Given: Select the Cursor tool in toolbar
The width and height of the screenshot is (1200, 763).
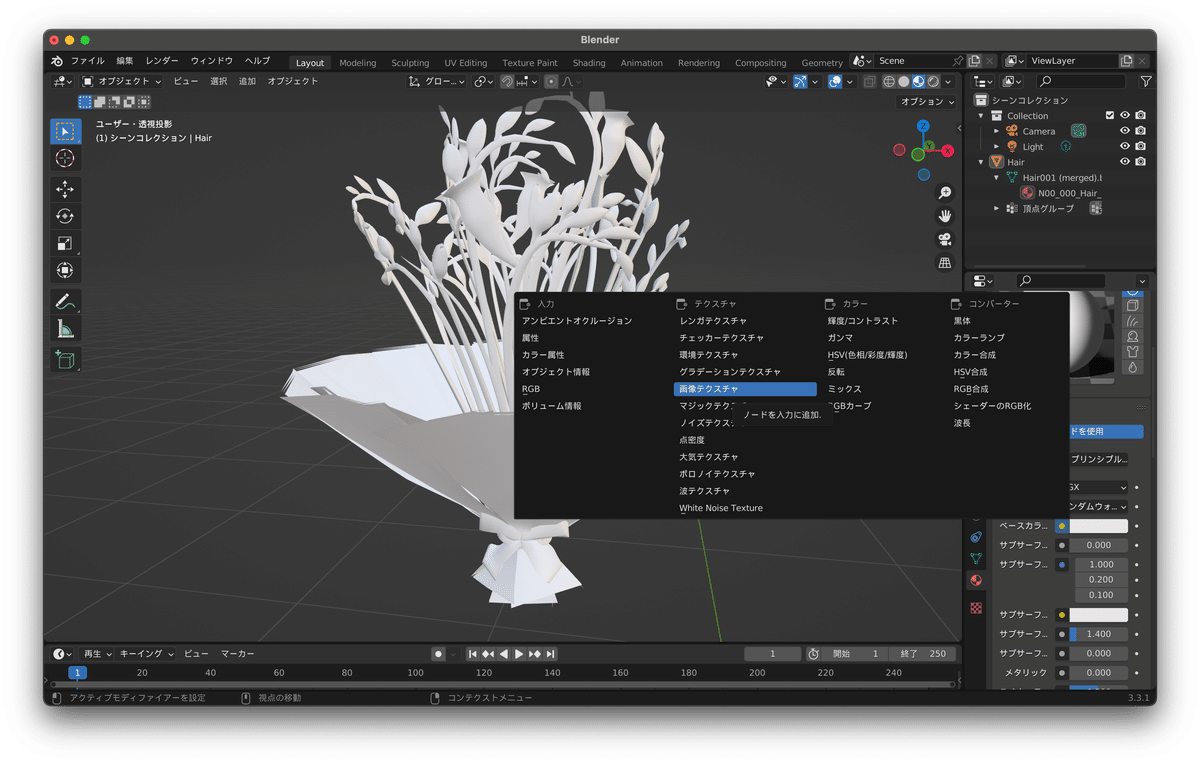Looking at the screenshot, I should (x=65, y=158).
